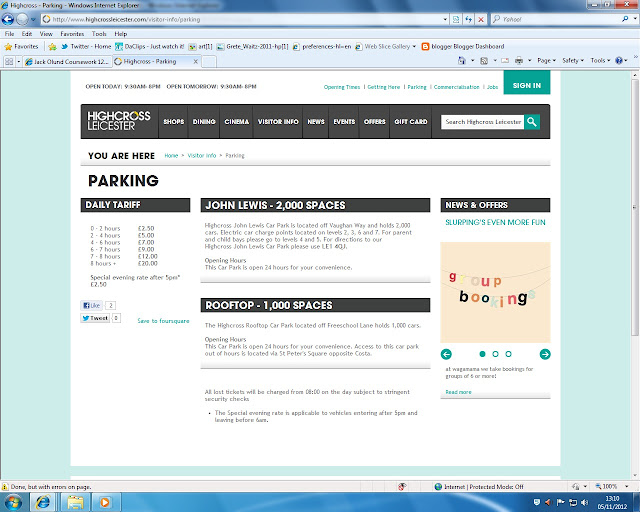
Task: Select the second carousel dot
Action: (x=496, y=354)
